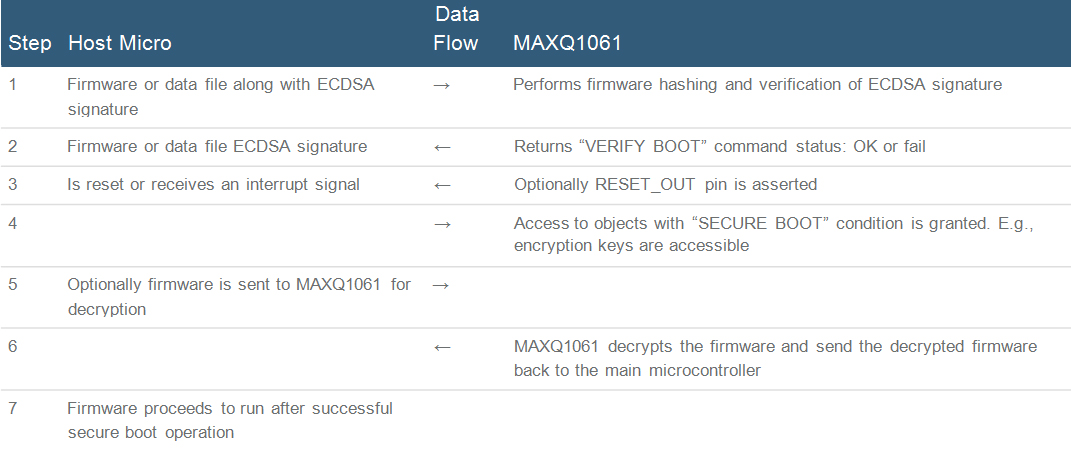
Task: Click 'Firmware or data file ECDSA signature' text
Action: [217, 147]
